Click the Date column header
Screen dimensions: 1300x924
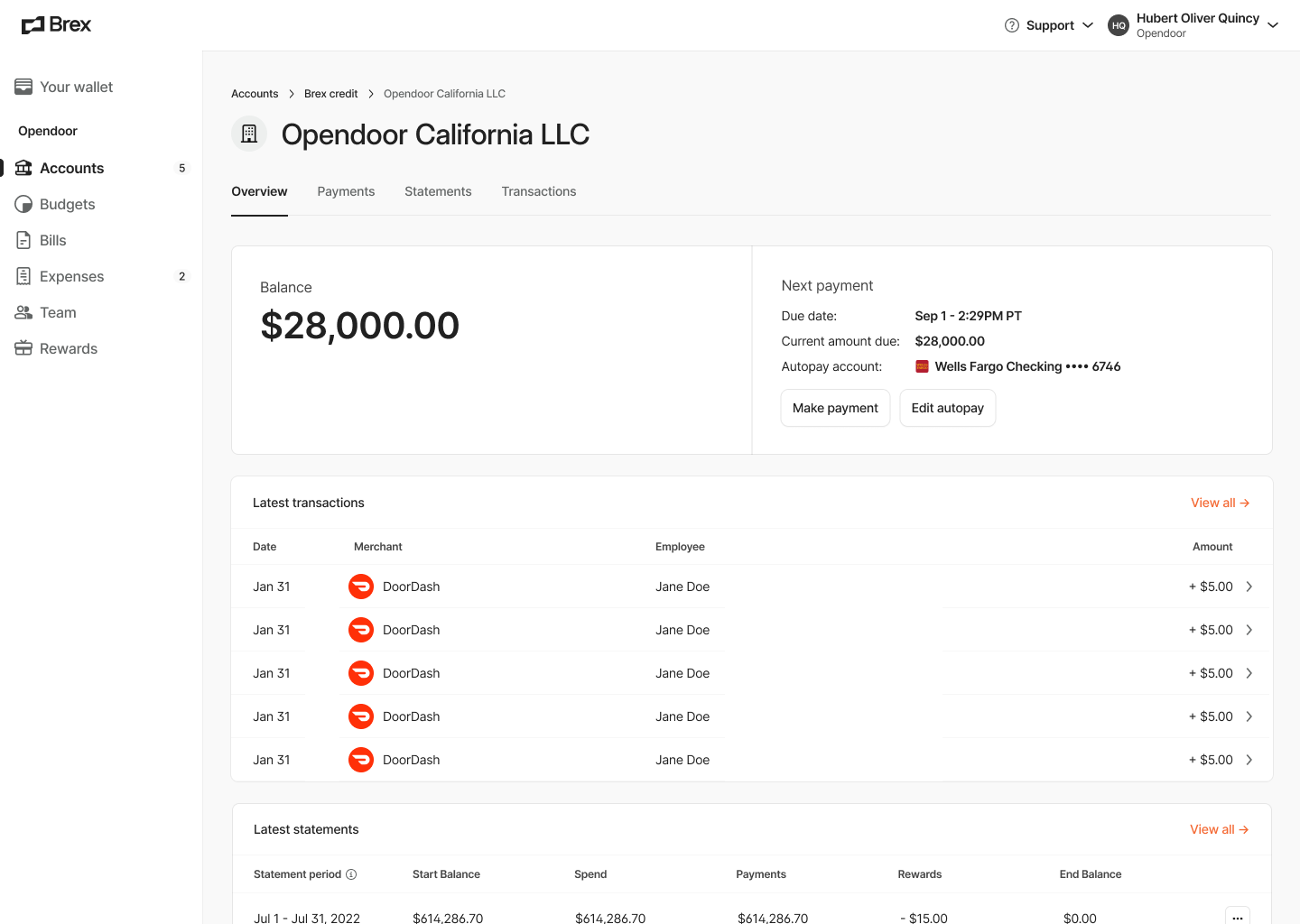coord(265,547)
